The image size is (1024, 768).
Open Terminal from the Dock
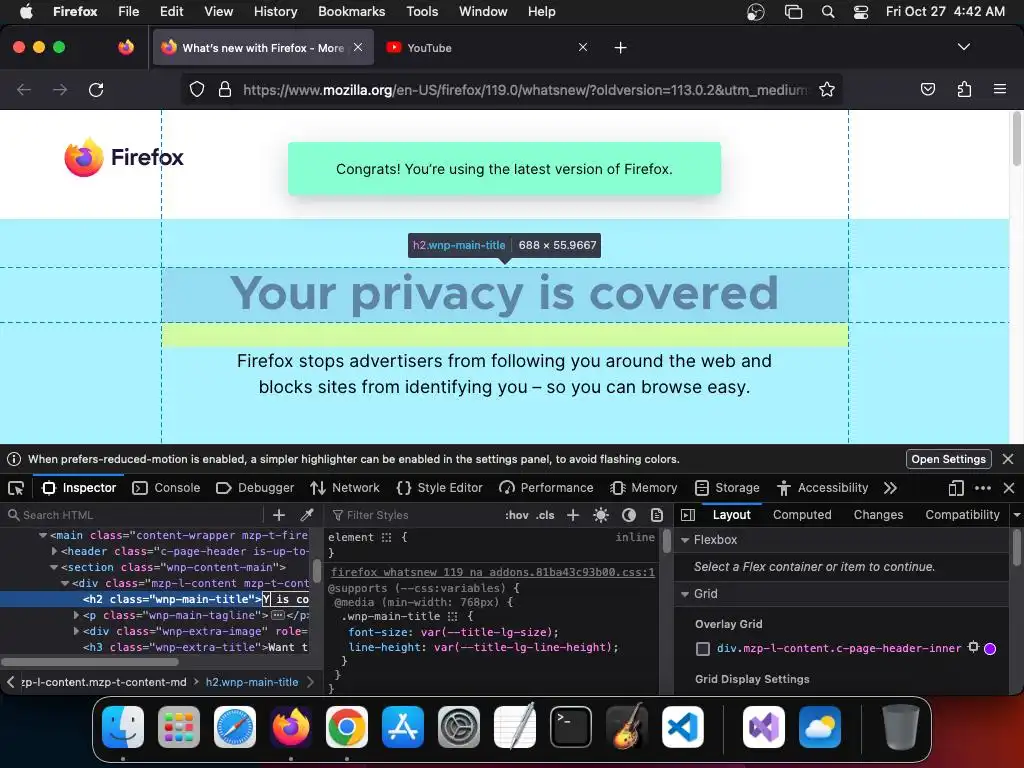coord(571,727)
